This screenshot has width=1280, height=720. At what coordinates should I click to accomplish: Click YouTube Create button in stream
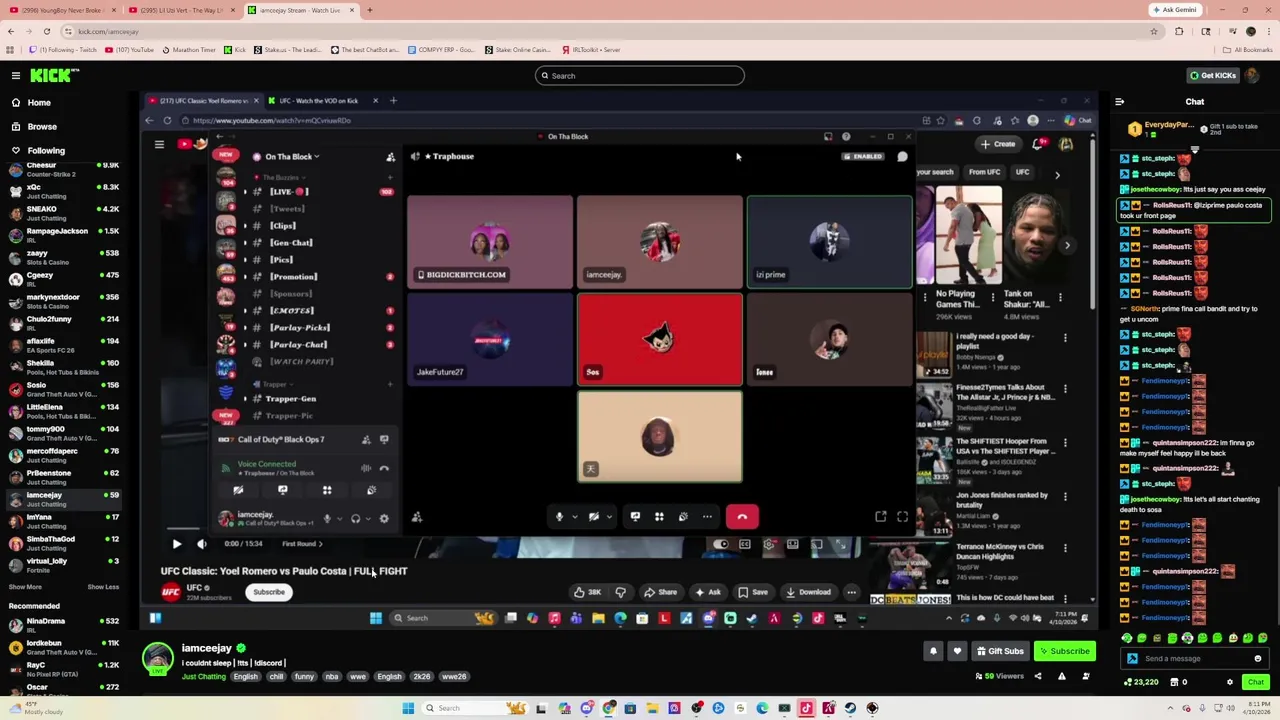click(x=998, y=144)
